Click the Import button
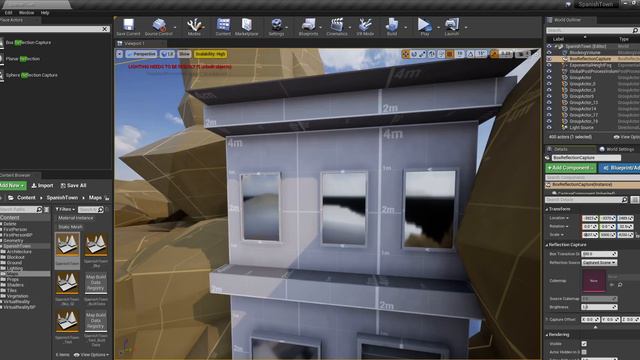The height and width of the screenshot is (360, 640). click(x=42, y=185)
